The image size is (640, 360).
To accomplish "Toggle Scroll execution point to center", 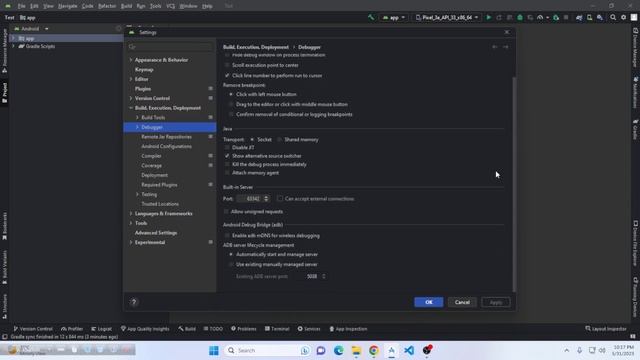I will [227, 65].
